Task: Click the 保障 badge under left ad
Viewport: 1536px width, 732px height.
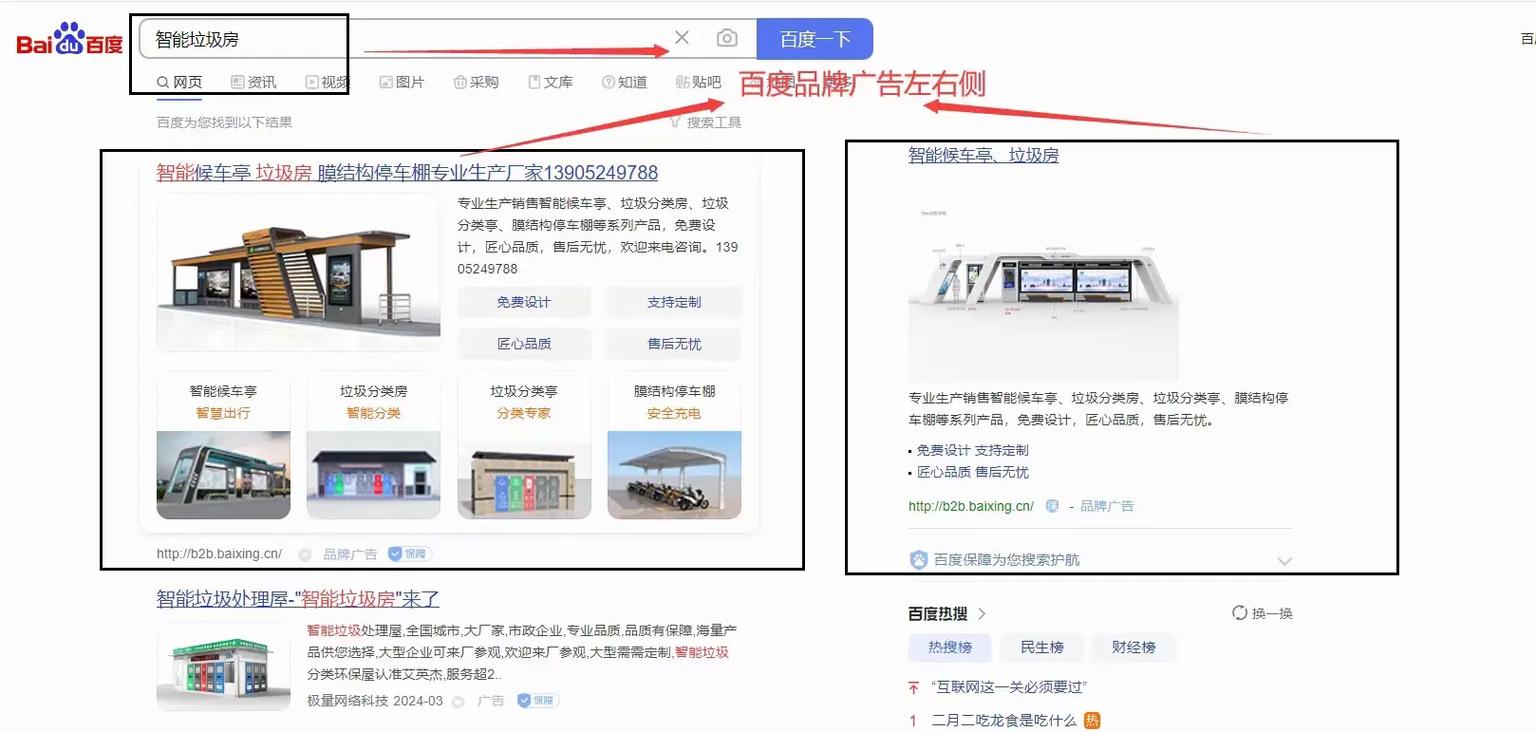Action: 410,554
